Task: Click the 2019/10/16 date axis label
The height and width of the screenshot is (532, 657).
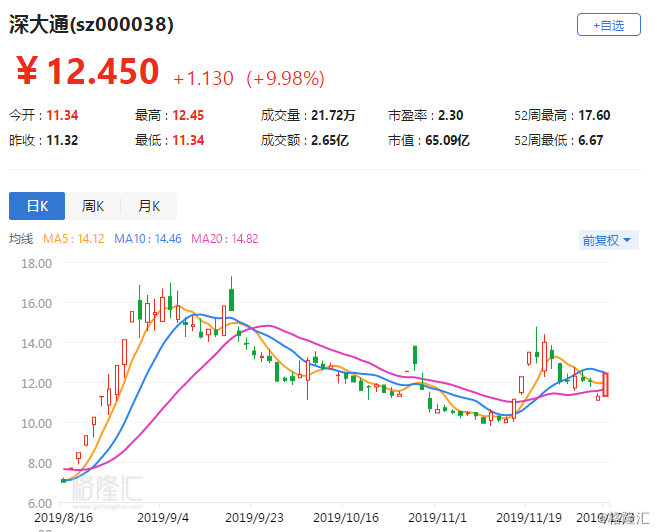Action: click(346, 518)
